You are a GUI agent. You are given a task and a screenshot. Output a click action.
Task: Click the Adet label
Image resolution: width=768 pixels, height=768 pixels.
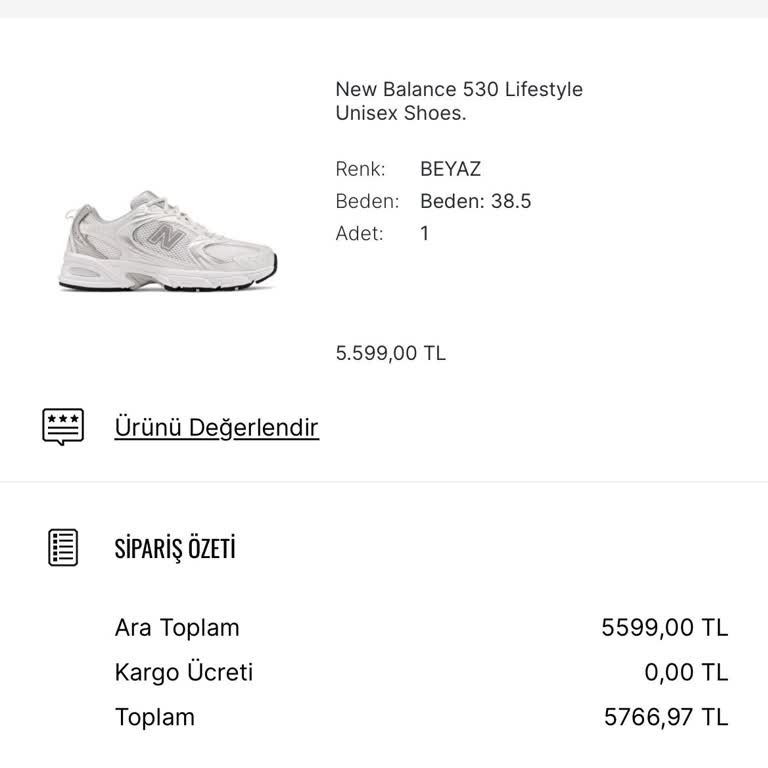(359, 233)
